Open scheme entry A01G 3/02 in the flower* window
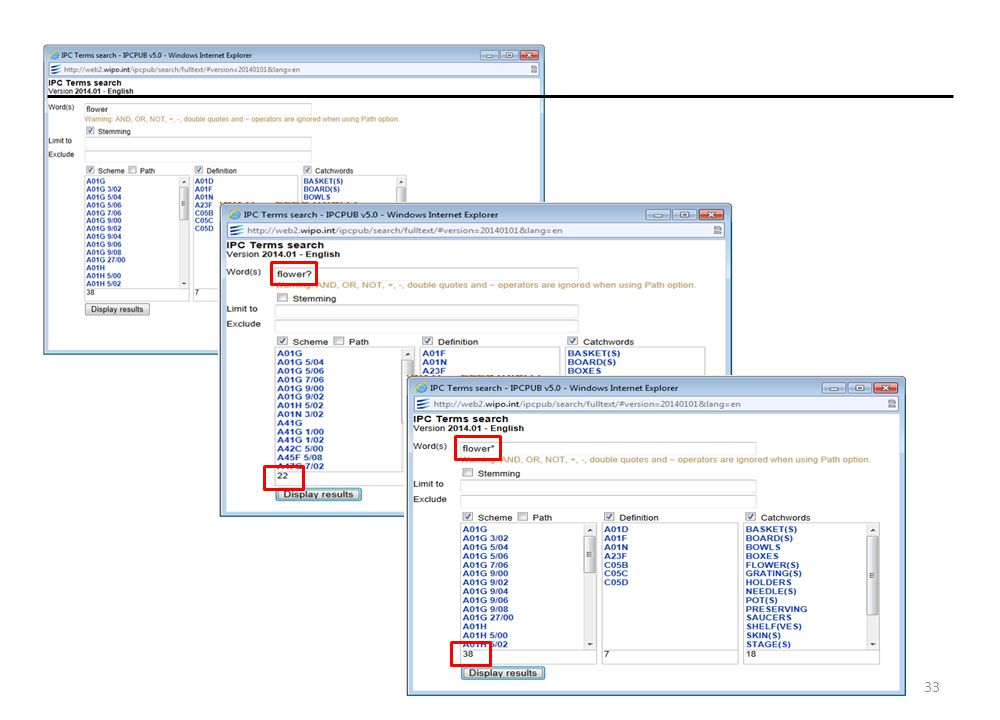This screenshot has width=1000, height=720. point(485,538)
